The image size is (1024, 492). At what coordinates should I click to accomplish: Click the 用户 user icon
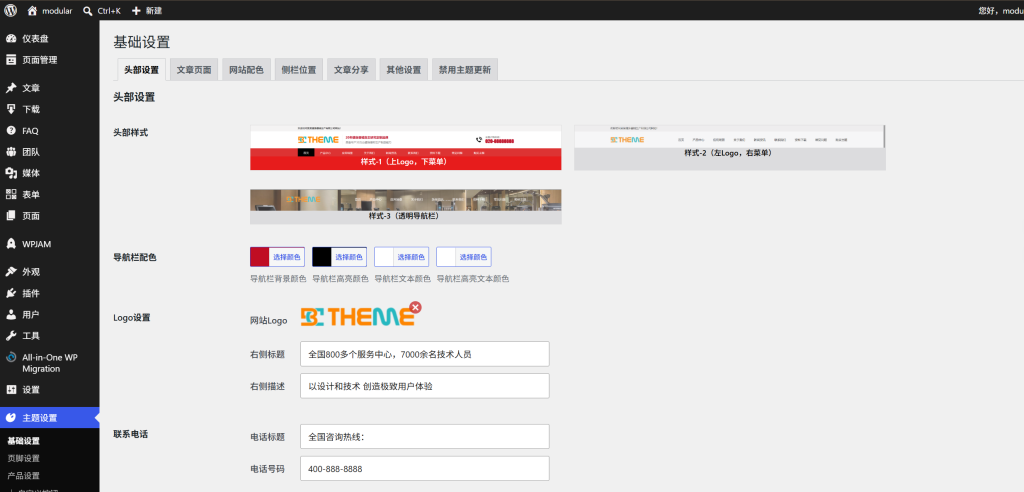(x=11, y=314)
